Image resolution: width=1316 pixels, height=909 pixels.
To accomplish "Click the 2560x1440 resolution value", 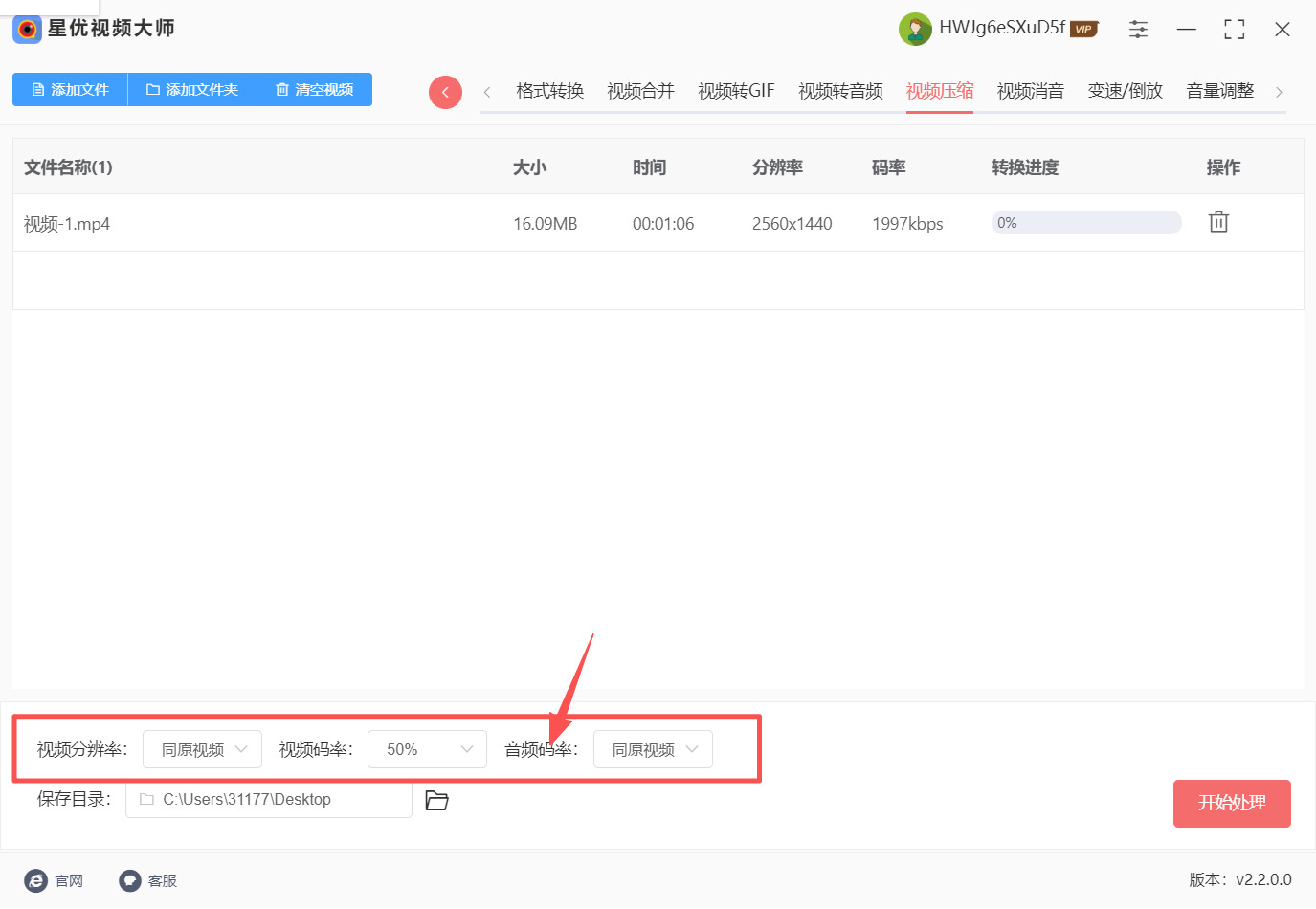I will 792,224.
